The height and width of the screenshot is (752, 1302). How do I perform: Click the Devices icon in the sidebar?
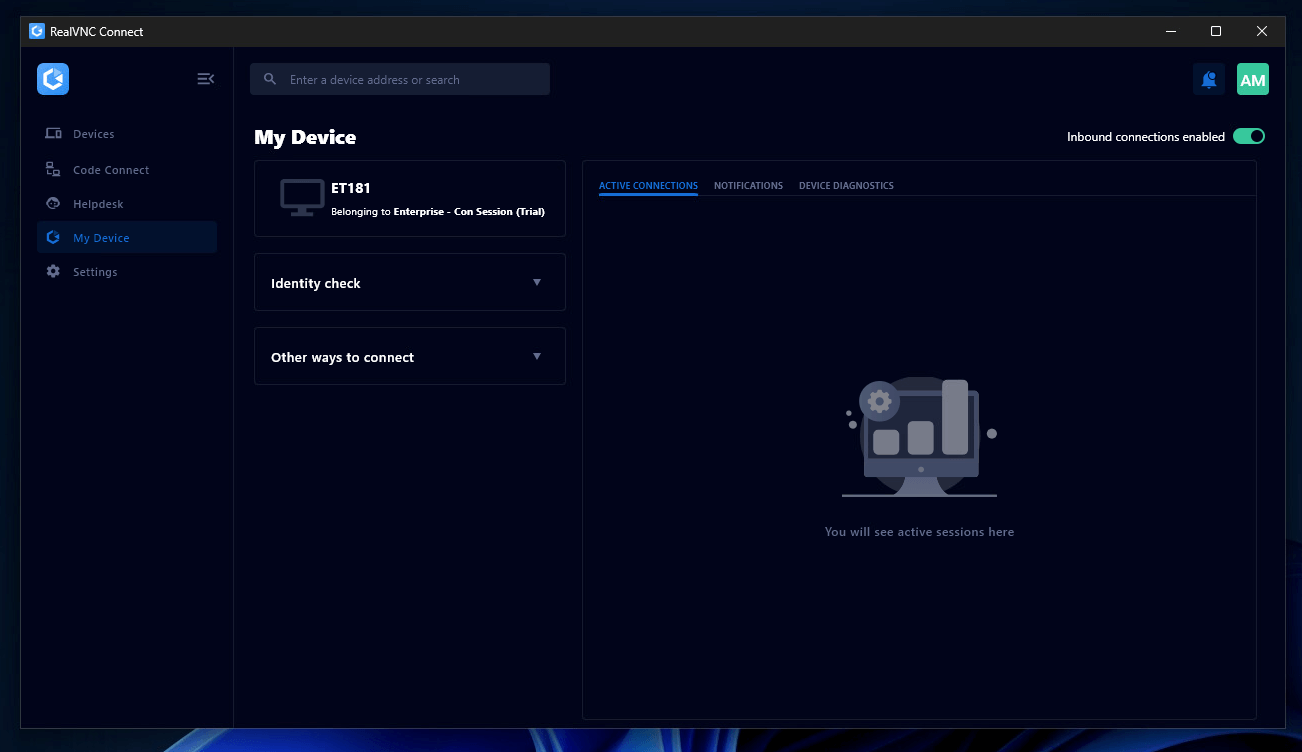click(x=53, y=134)
